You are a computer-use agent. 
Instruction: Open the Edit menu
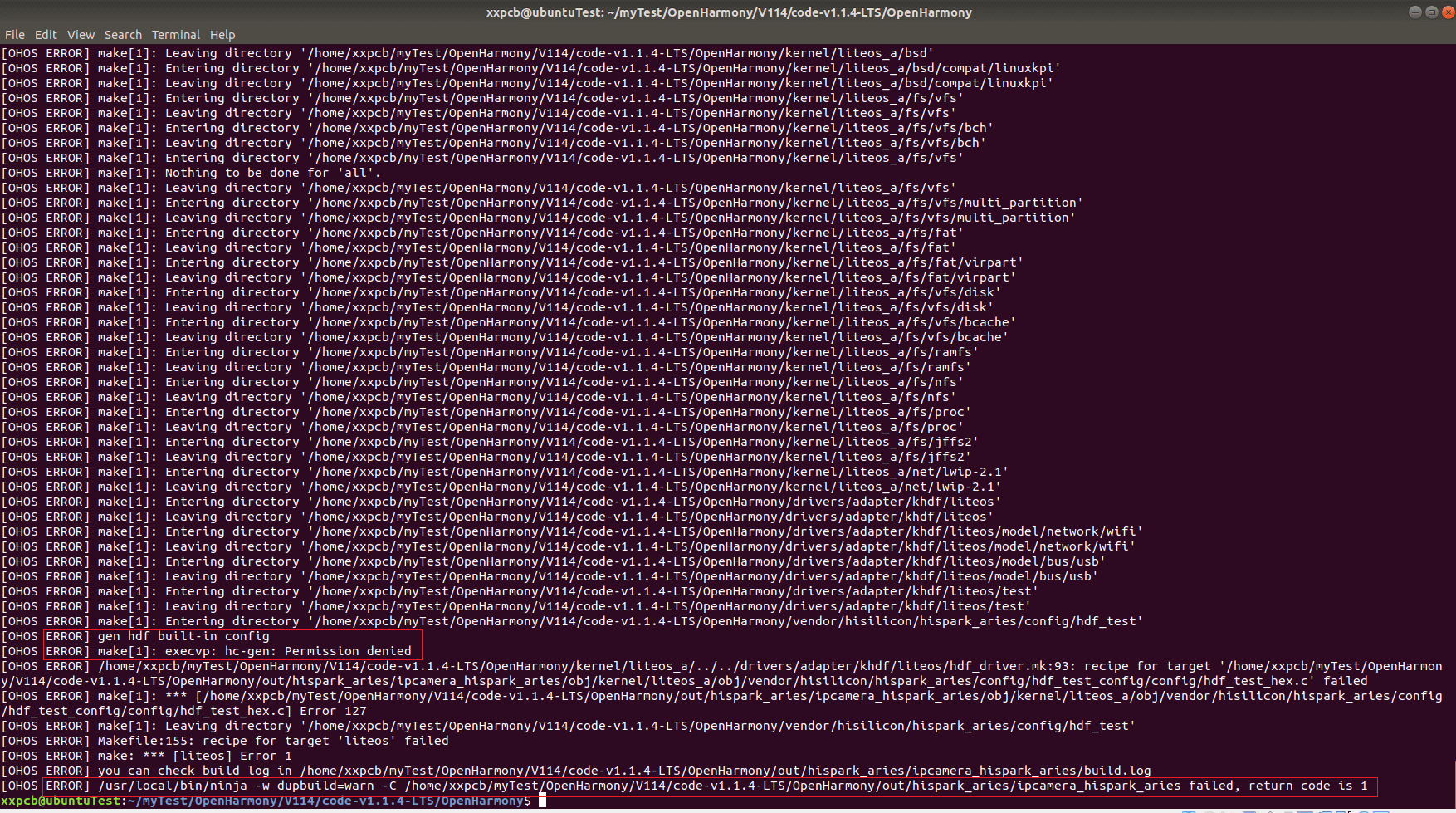[46, 35]
